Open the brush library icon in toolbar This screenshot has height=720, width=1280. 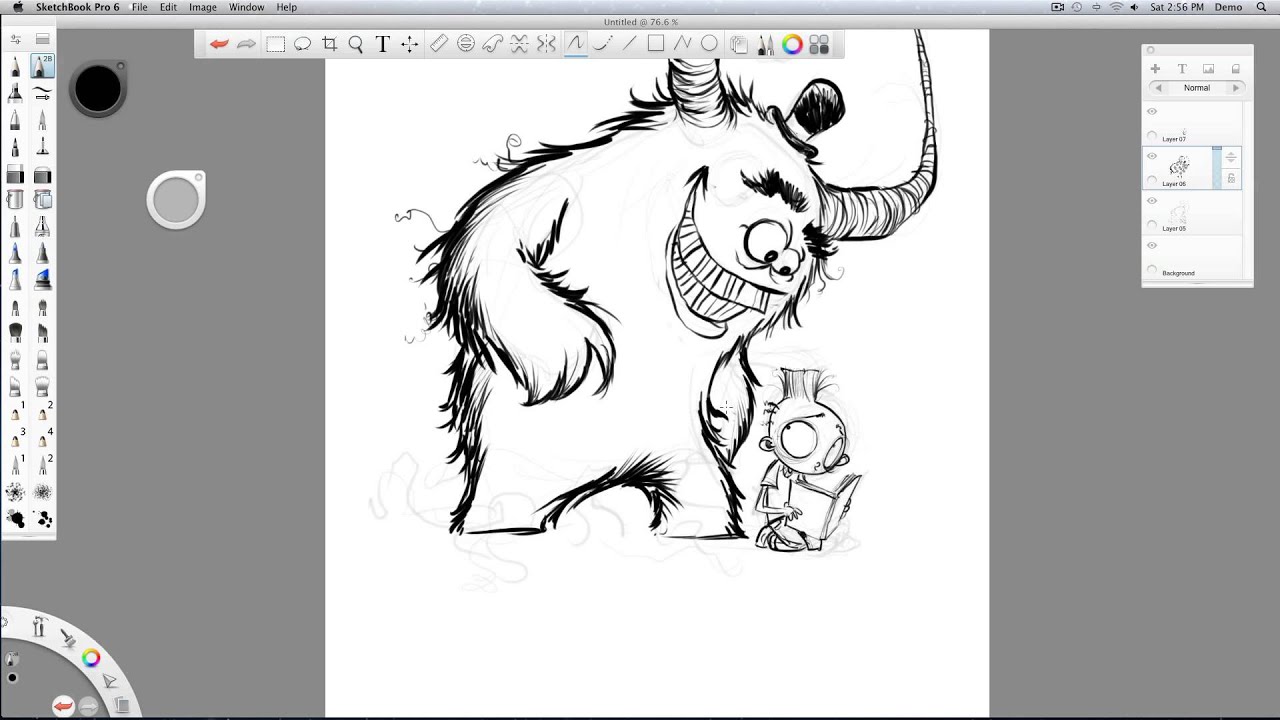pos(765,44)
